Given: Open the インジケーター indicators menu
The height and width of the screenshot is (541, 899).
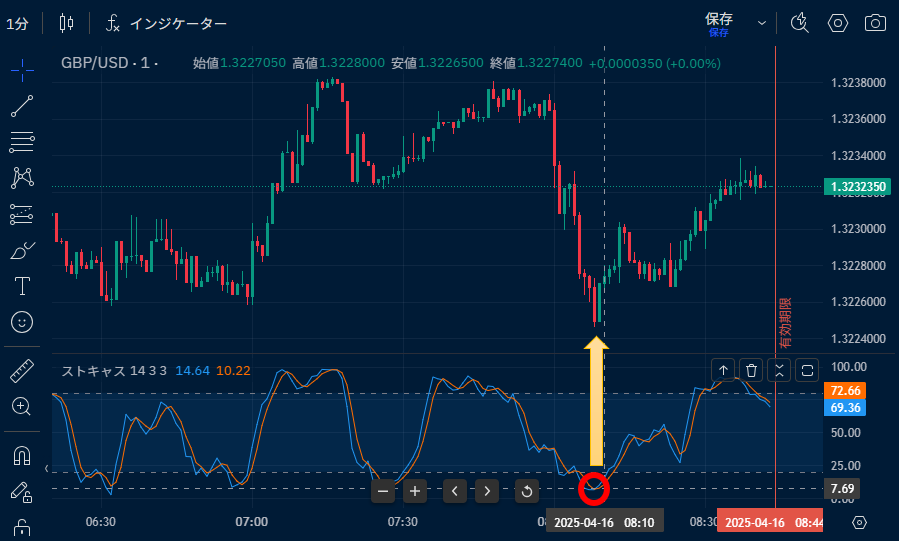Looking at the screenshot, I should point(167,22).
